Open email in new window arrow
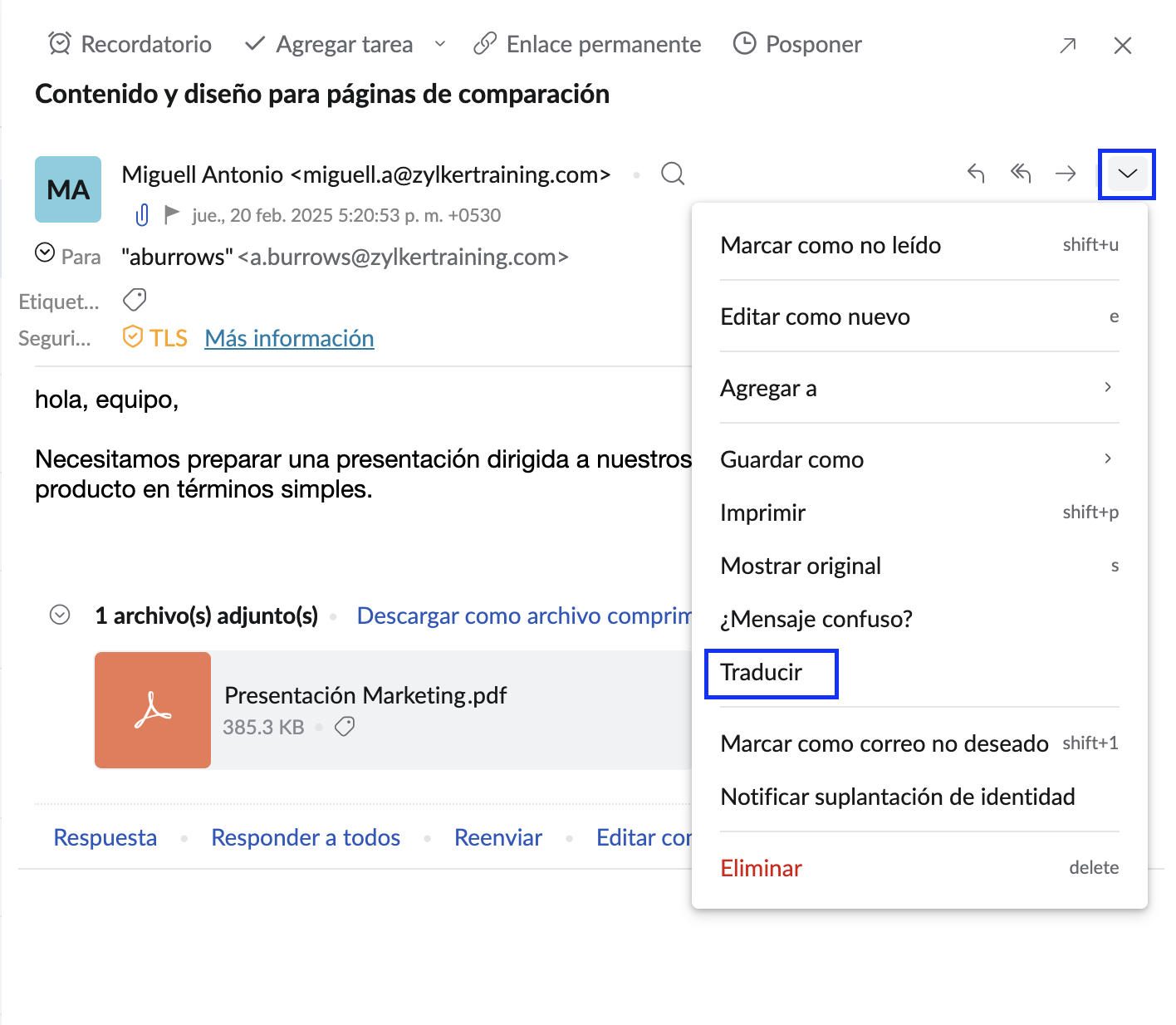The image size is (1176, 1025). [1068, 45]
